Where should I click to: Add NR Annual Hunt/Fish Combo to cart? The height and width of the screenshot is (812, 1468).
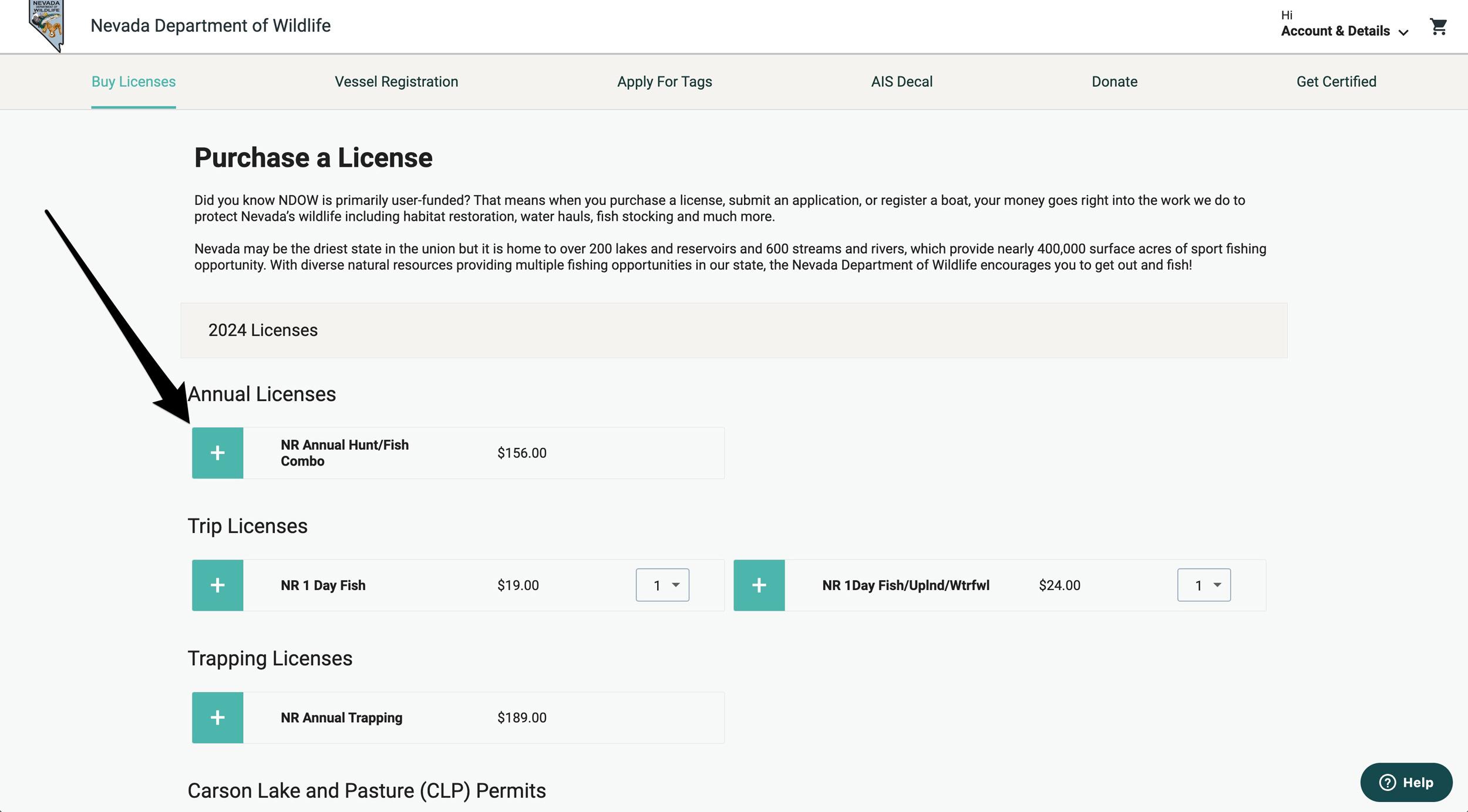click(x=217, y=453)
